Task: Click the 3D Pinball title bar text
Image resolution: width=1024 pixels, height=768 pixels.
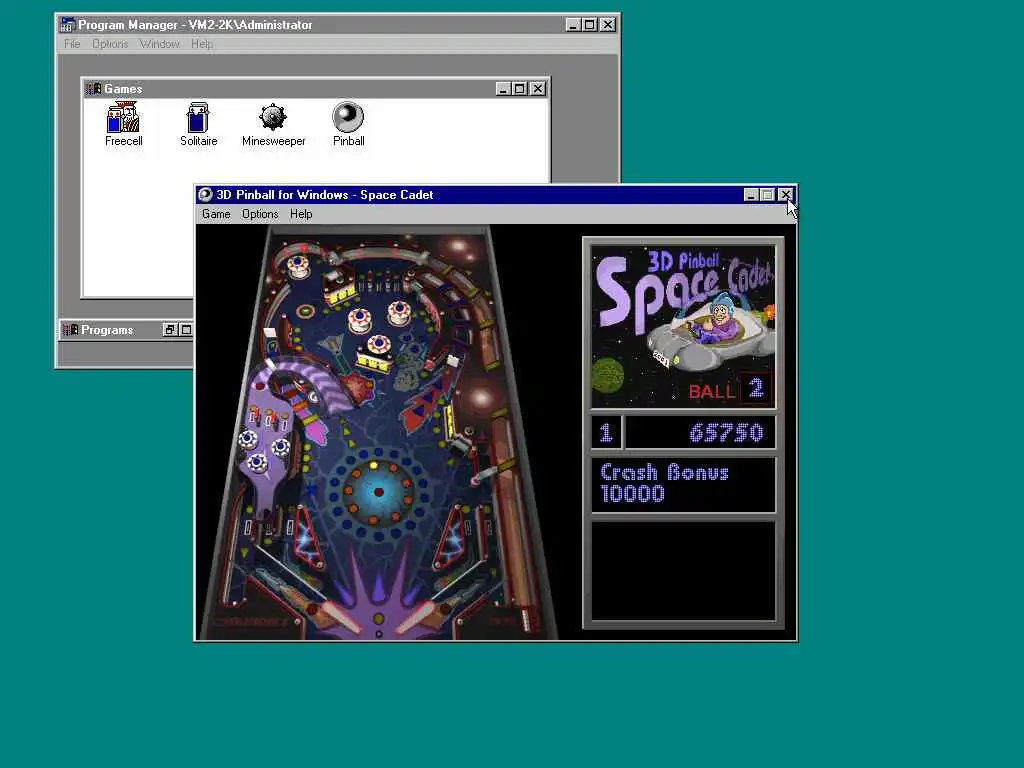Action: pyautogui.click(x=325, y=195)
